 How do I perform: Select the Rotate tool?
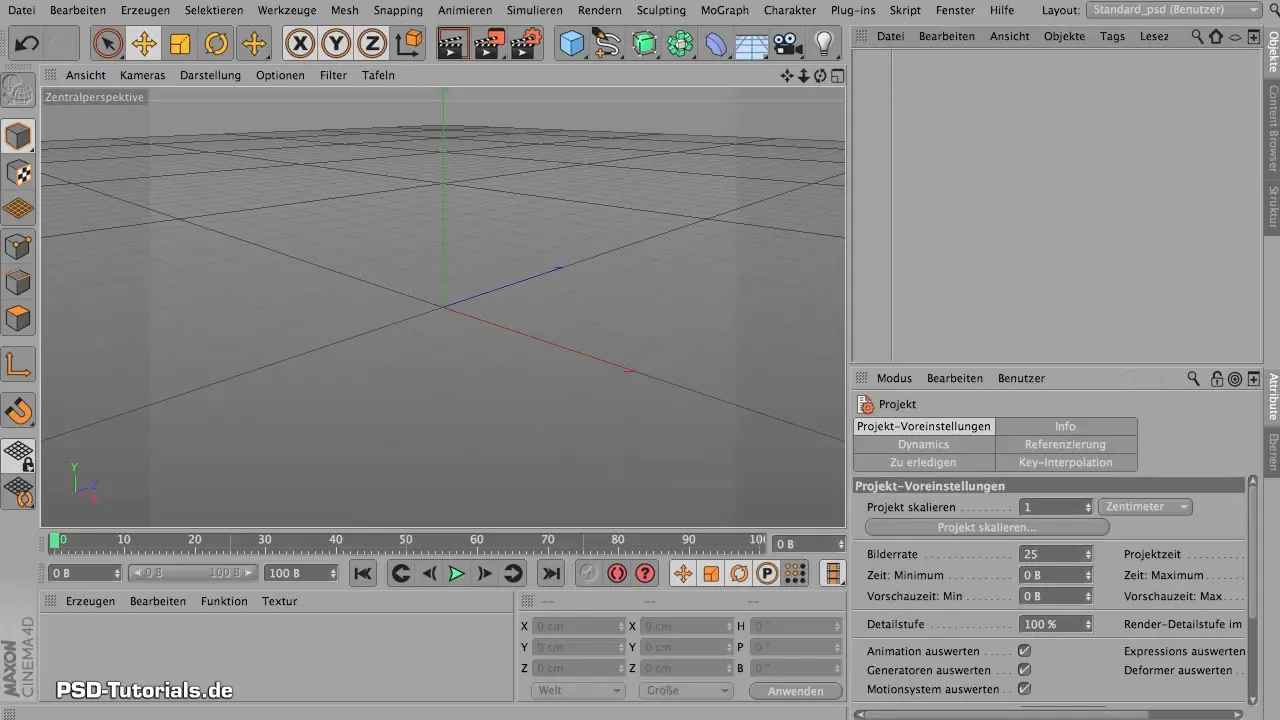pyautogui.click(x=216, y=44)
